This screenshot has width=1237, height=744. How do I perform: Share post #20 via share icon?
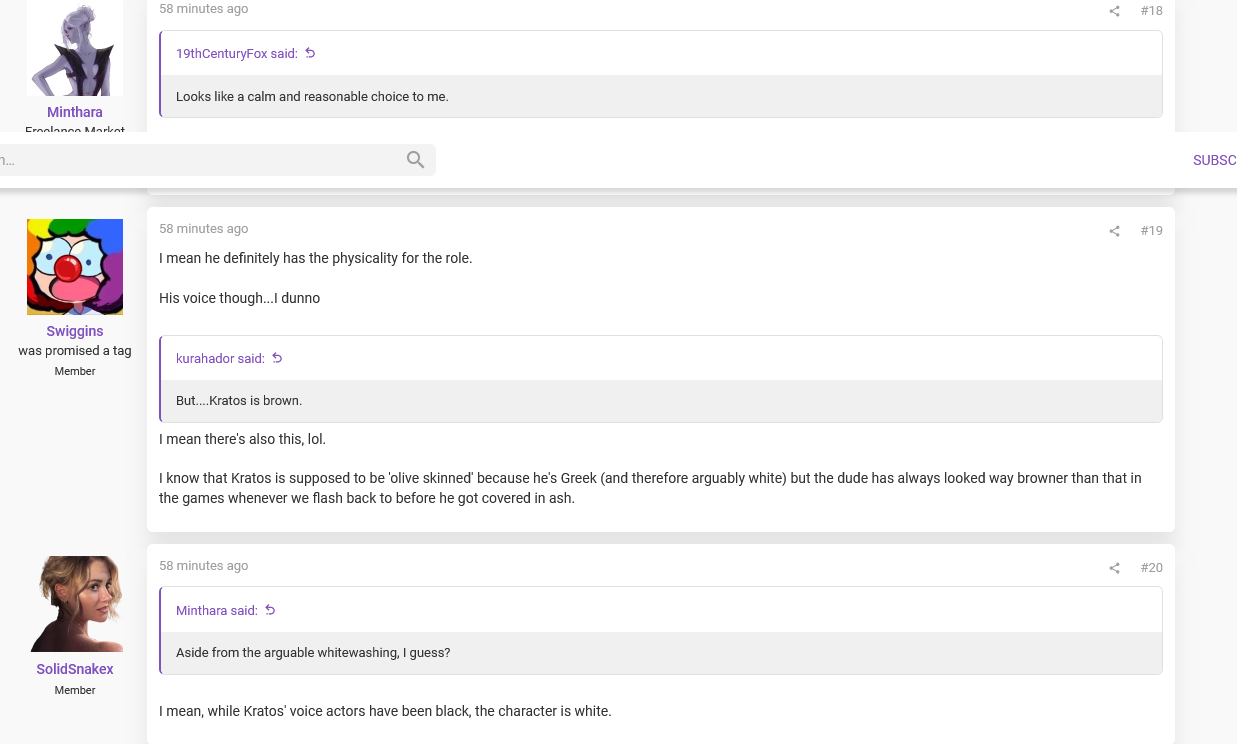tap(1114, 568)
